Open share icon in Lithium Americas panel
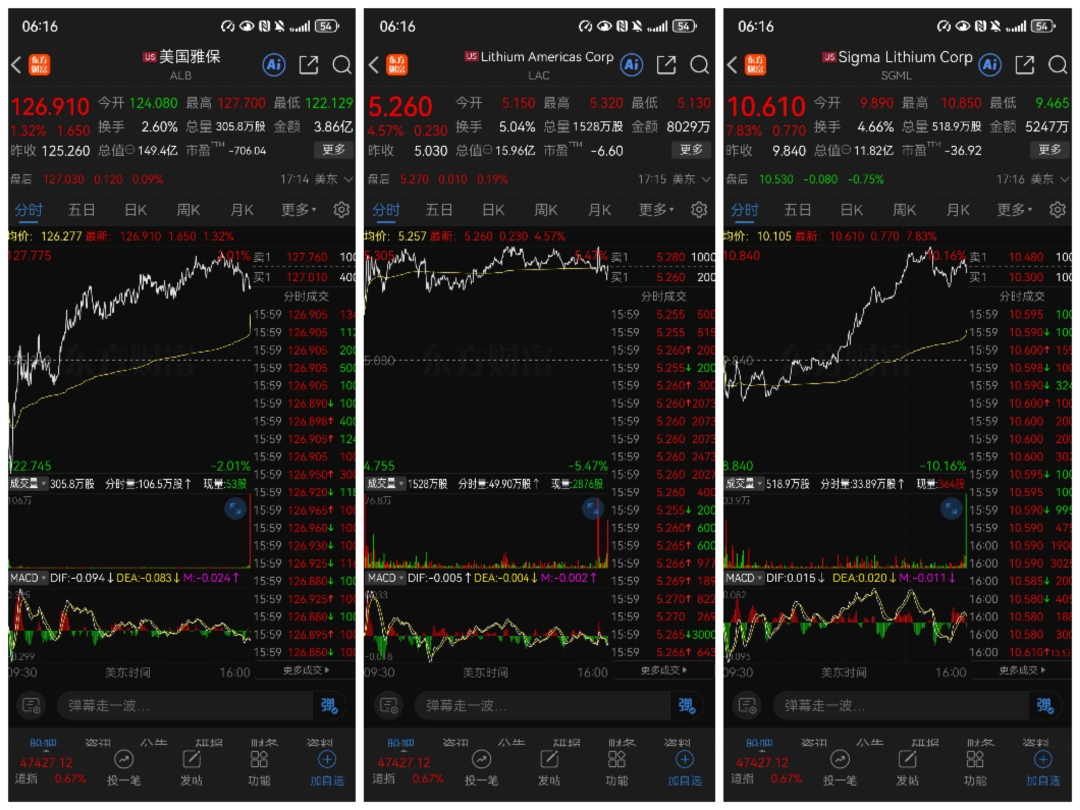The height and width of the screenshot is (810, 1080). [666, 65]
